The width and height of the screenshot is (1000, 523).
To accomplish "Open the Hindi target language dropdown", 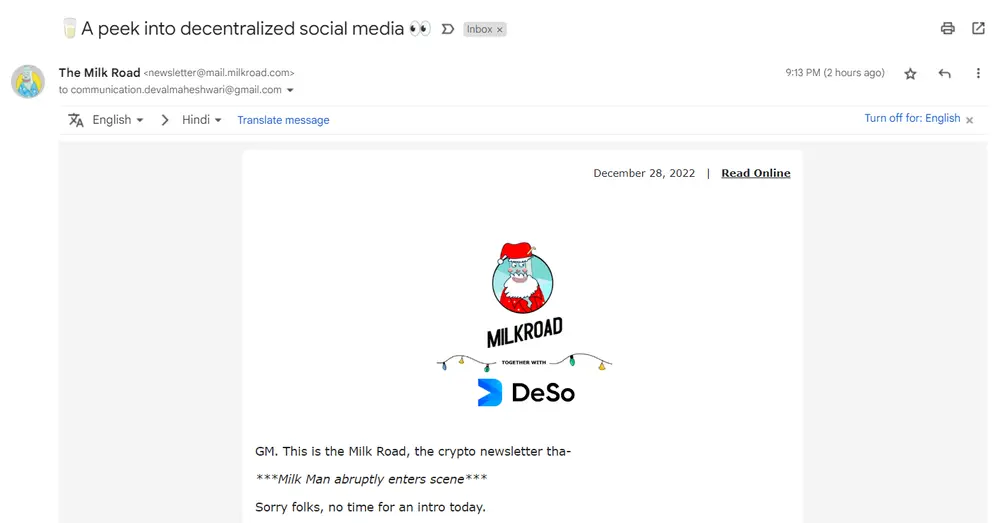I will [x=202, y=120].
